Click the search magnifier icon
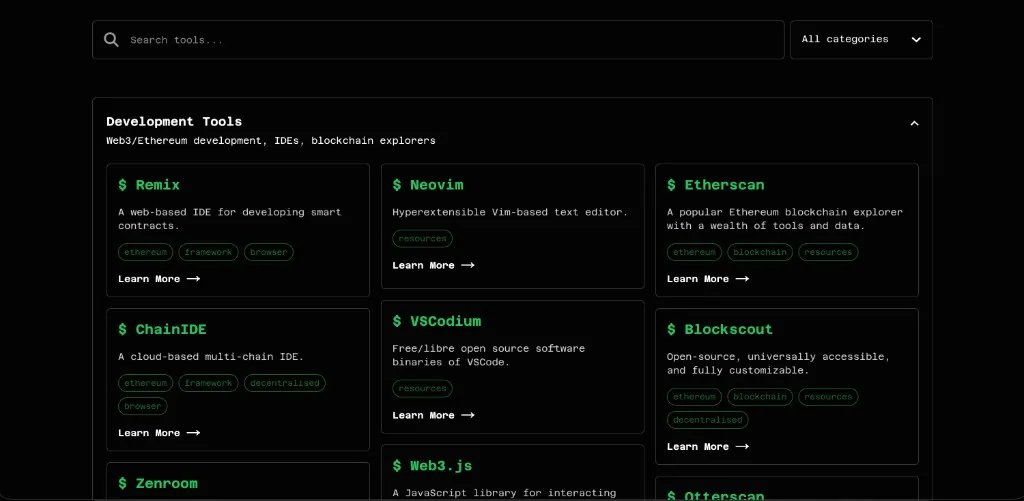Viewport: 1024px width, 501px height. click(x=111, y=40)
